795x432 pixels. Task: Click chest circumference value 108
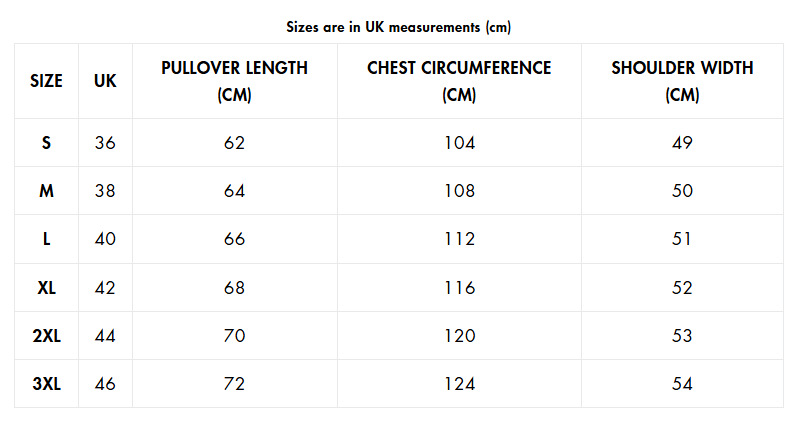tap(459, 191)
